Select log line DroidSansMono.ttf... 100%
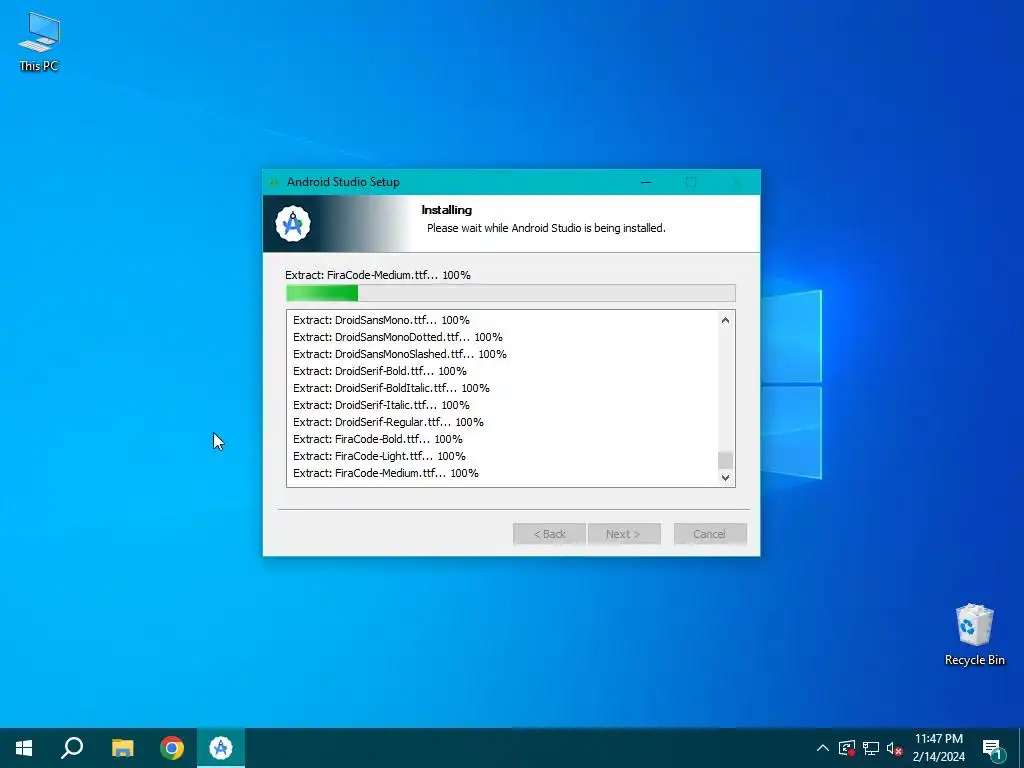Image resolution: width=1024 pixels, height=768 pixels. click(381, 320)
